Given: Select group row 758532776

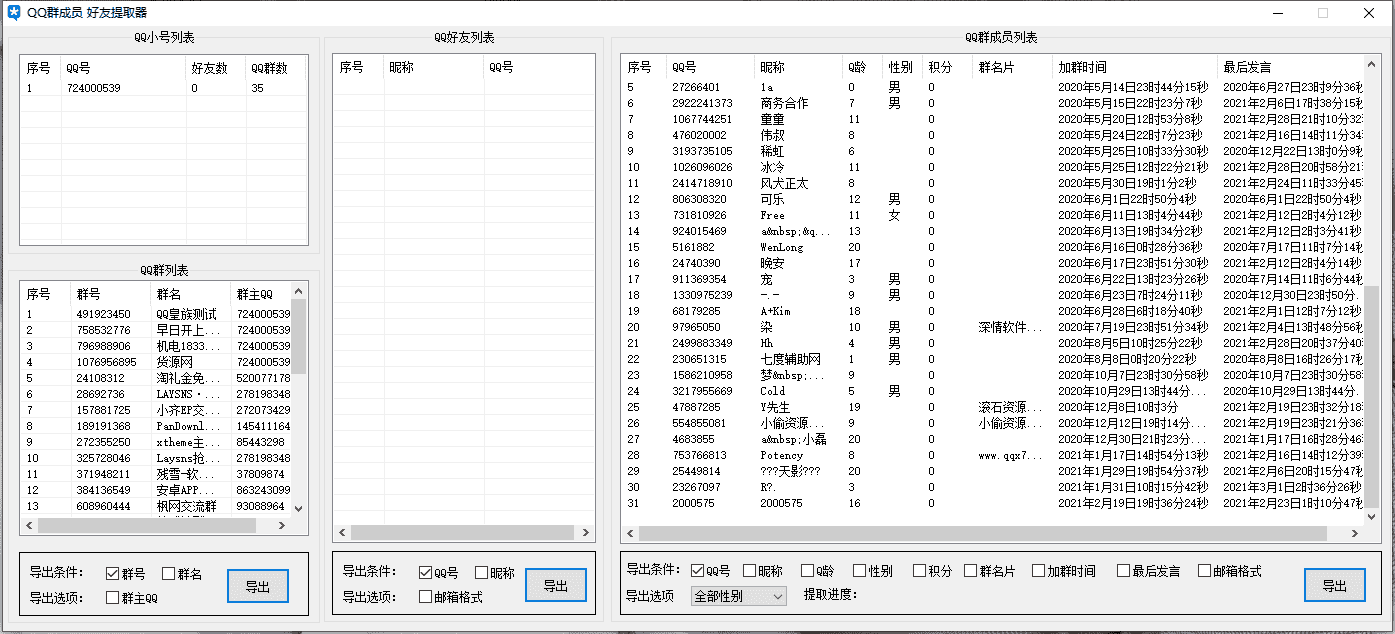Looking at the screenshot, I should click(x=156, y=330).
